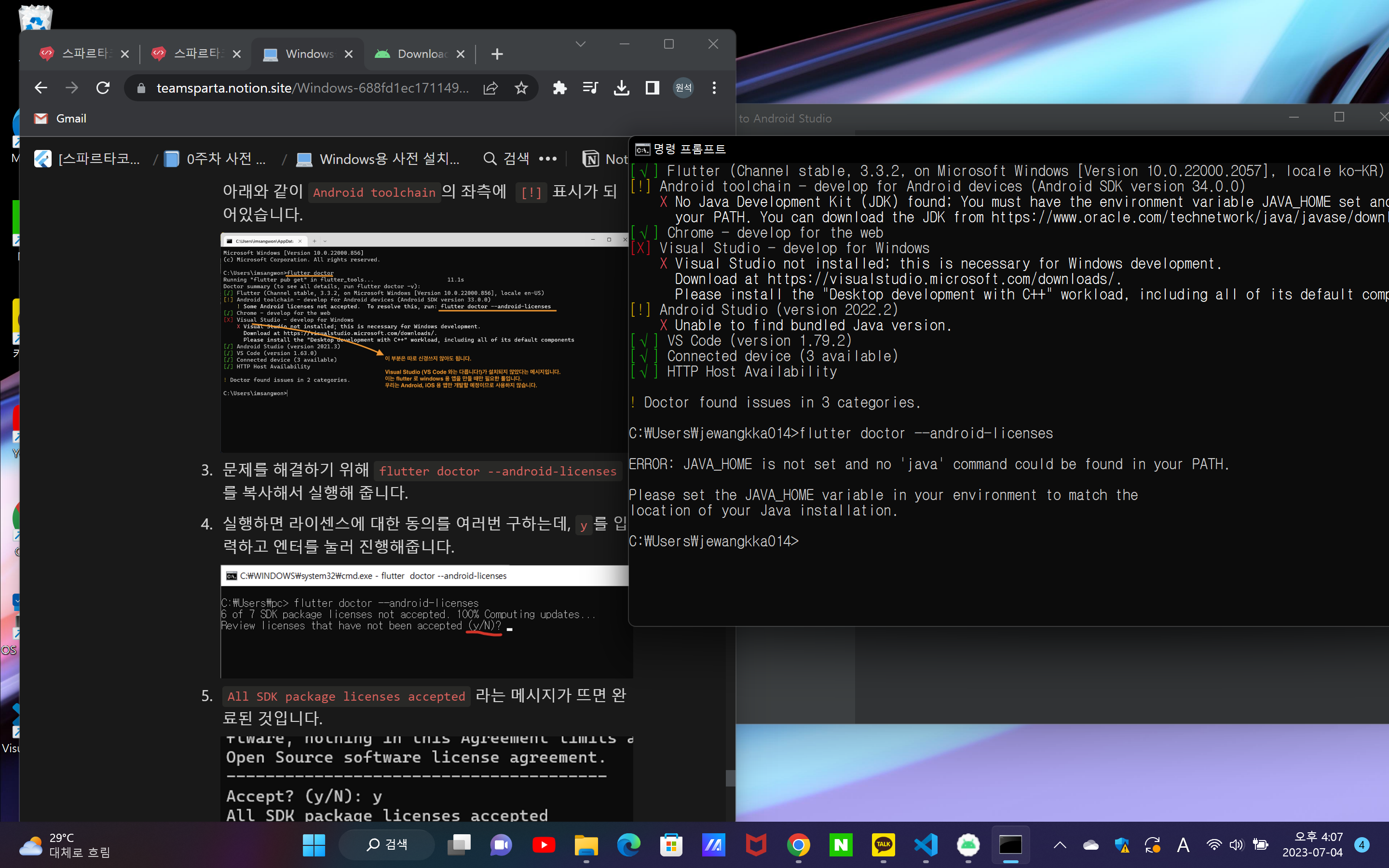Image resolution: width=1389 pixels, height=868 pixels.
Task: Reload the Notion page
Action: (103, 88)
